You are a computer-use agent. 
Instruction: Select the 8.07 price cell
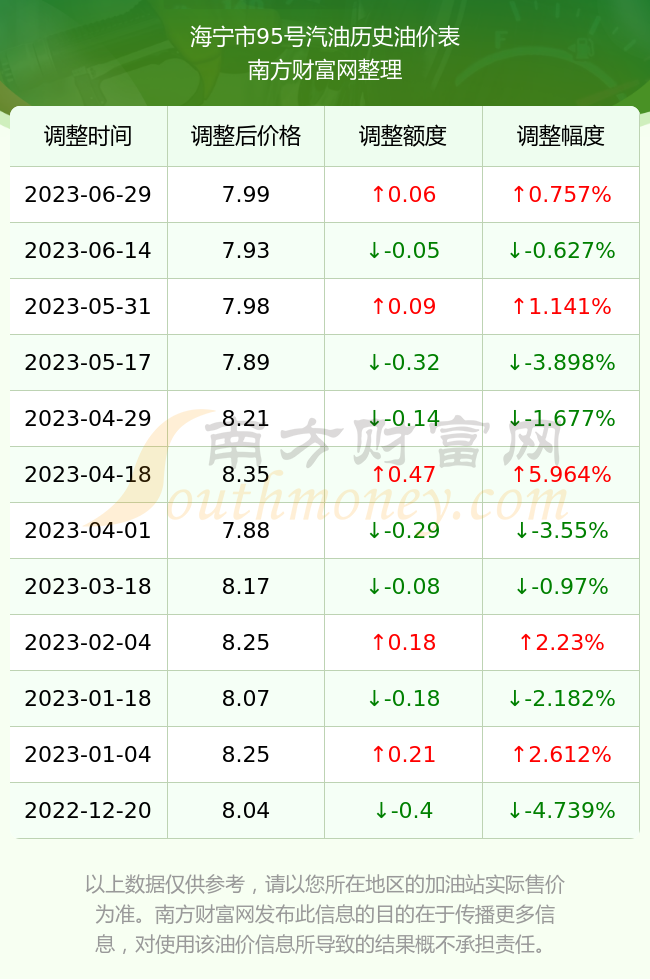[246, 698]
